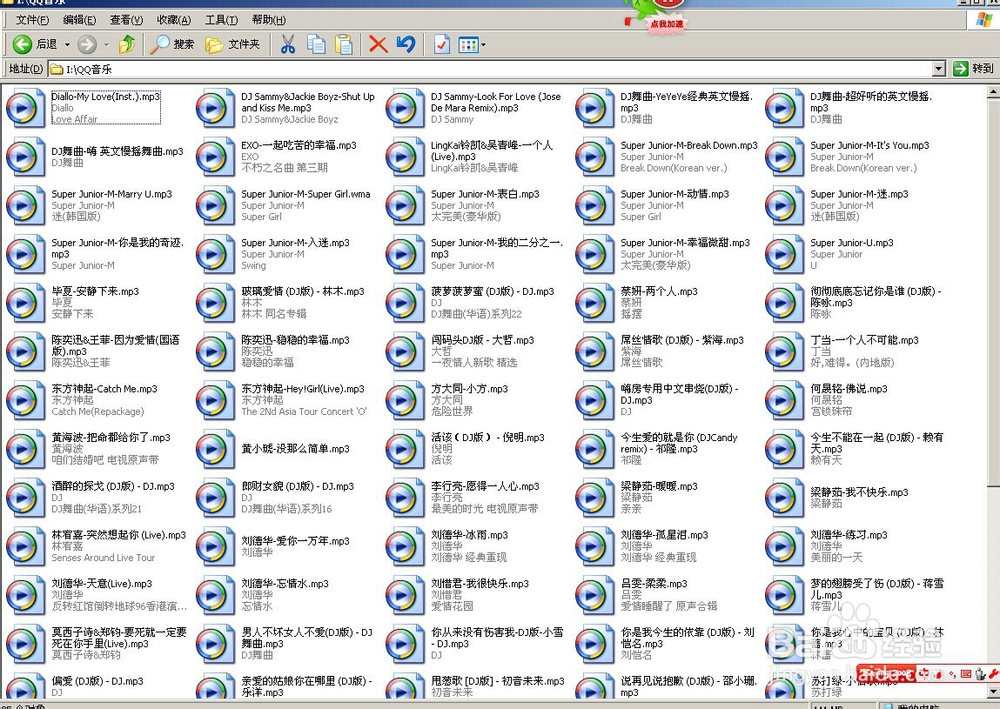Select 黄小琥-没那么简单.mp3 file icon
This screenshot has width=1000, height=709.
[x=215, y=448]
